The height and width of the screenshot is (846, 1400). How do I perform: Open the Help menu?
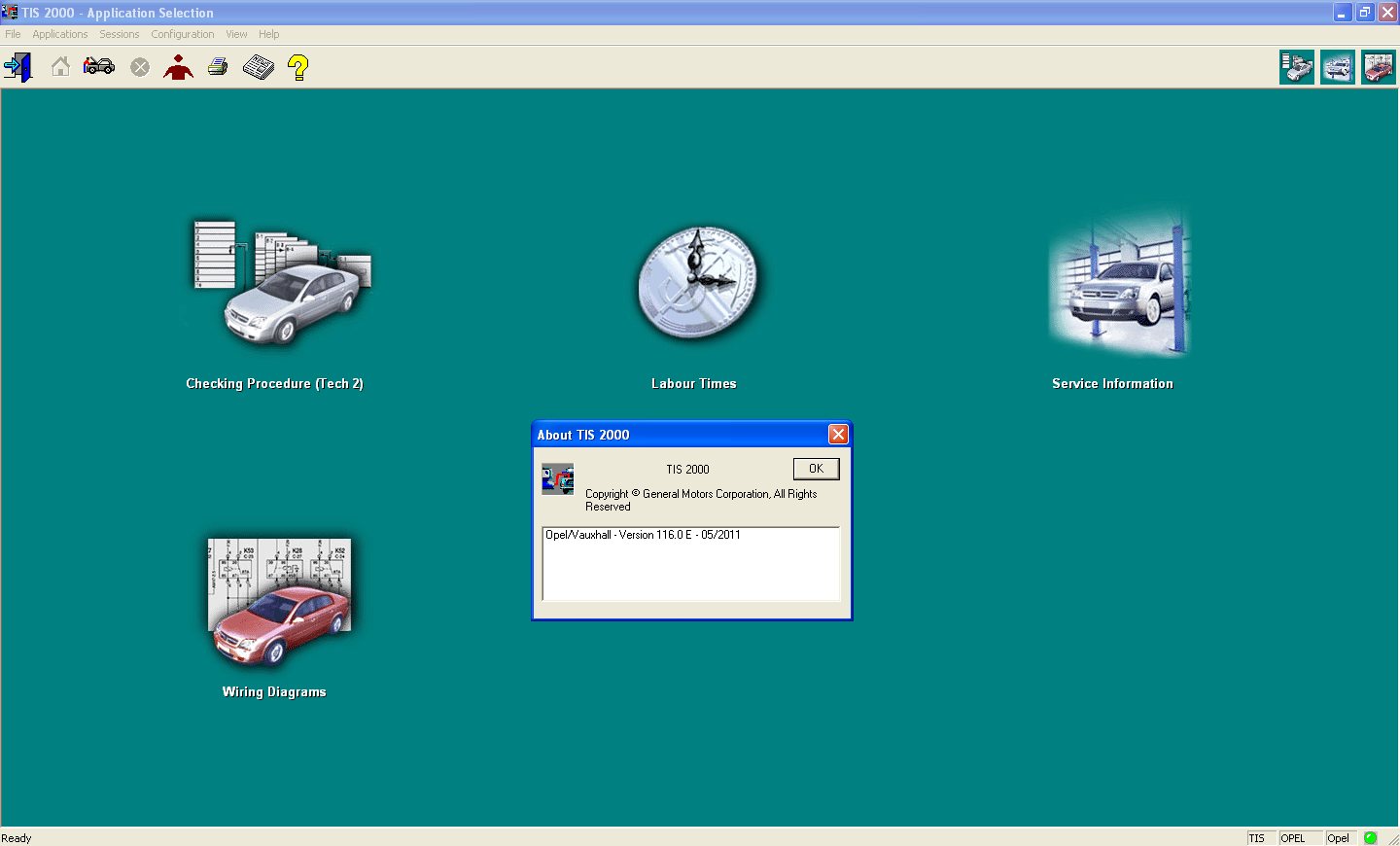[268, 34]
